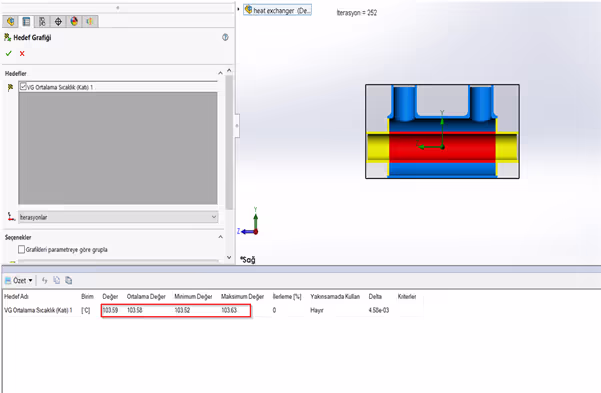Click the Delta column header
The image size is (601, 393).
(375, 296)
